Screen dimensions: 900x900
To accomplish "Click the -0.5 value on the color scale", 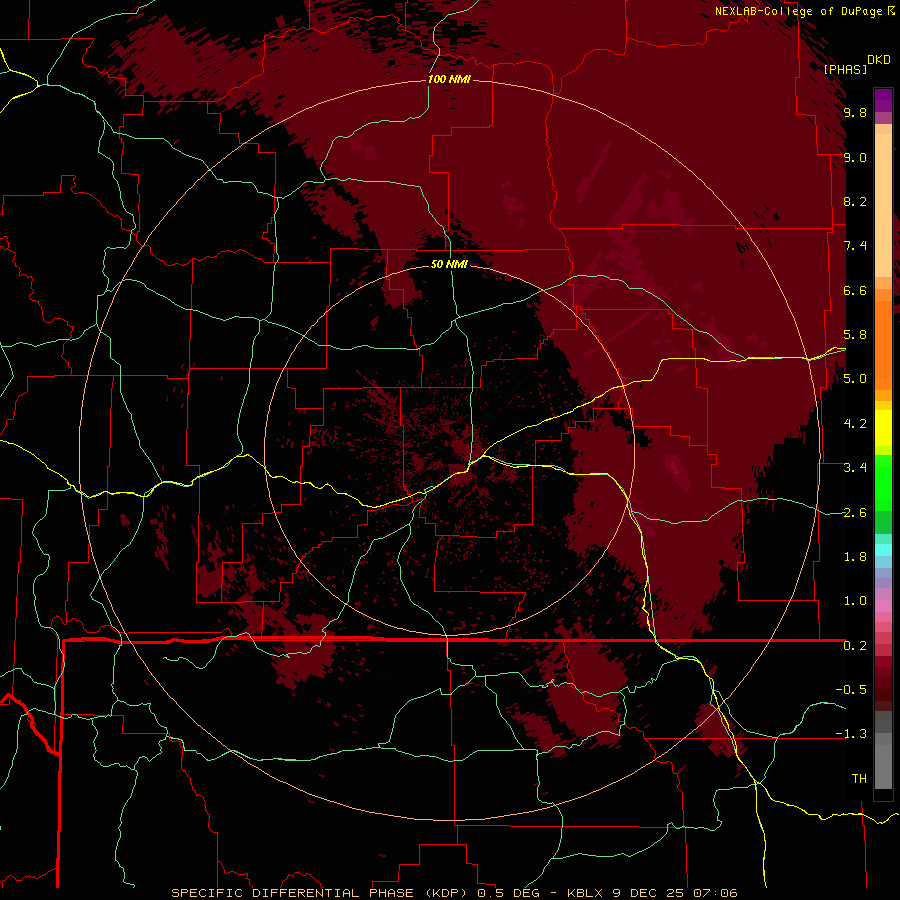I will (851, 690).
